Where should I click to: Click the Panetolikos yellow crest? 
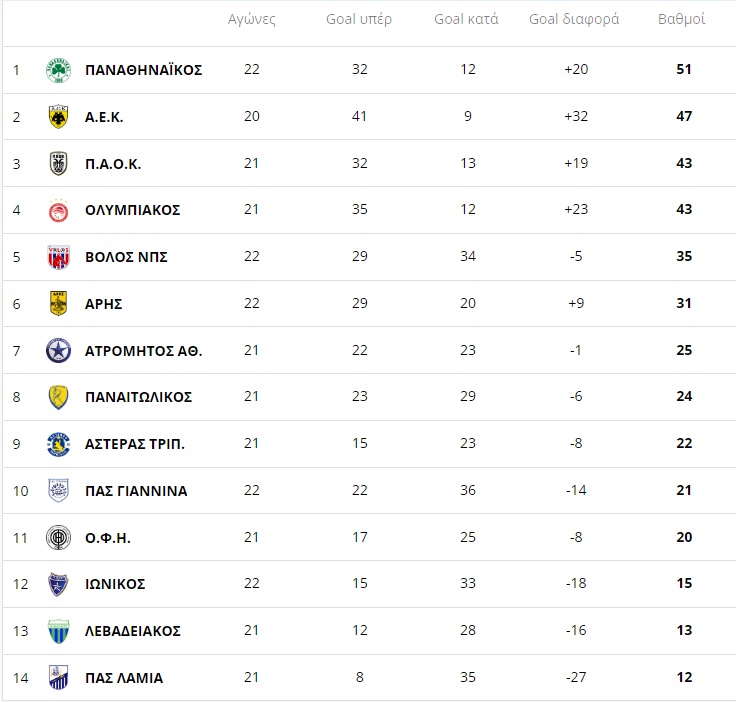59,397
